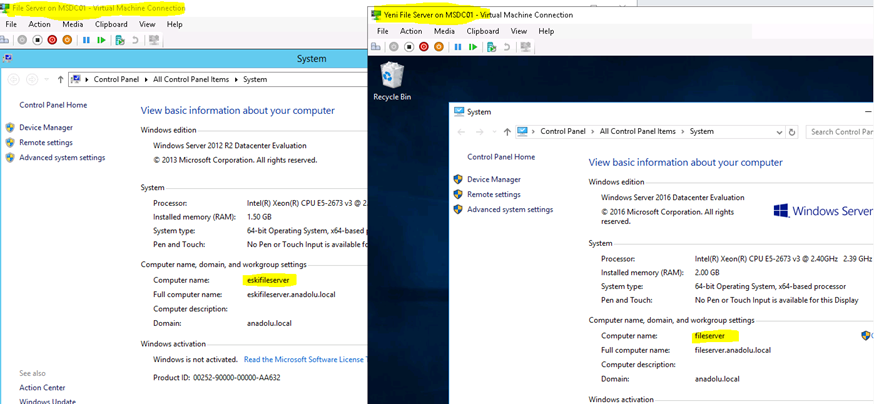Click green Reset icon in Yeni File Server window

tap(473, 47)
